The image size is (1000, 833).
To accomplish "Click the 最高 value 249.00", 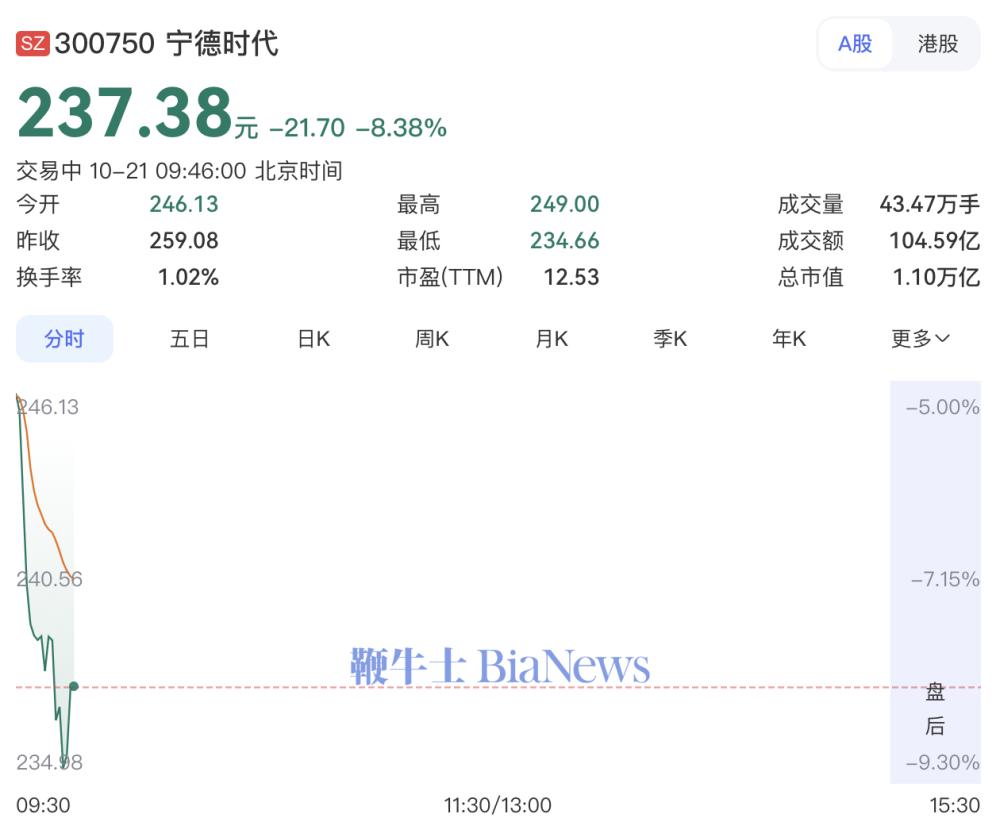I will coord(564,204).
